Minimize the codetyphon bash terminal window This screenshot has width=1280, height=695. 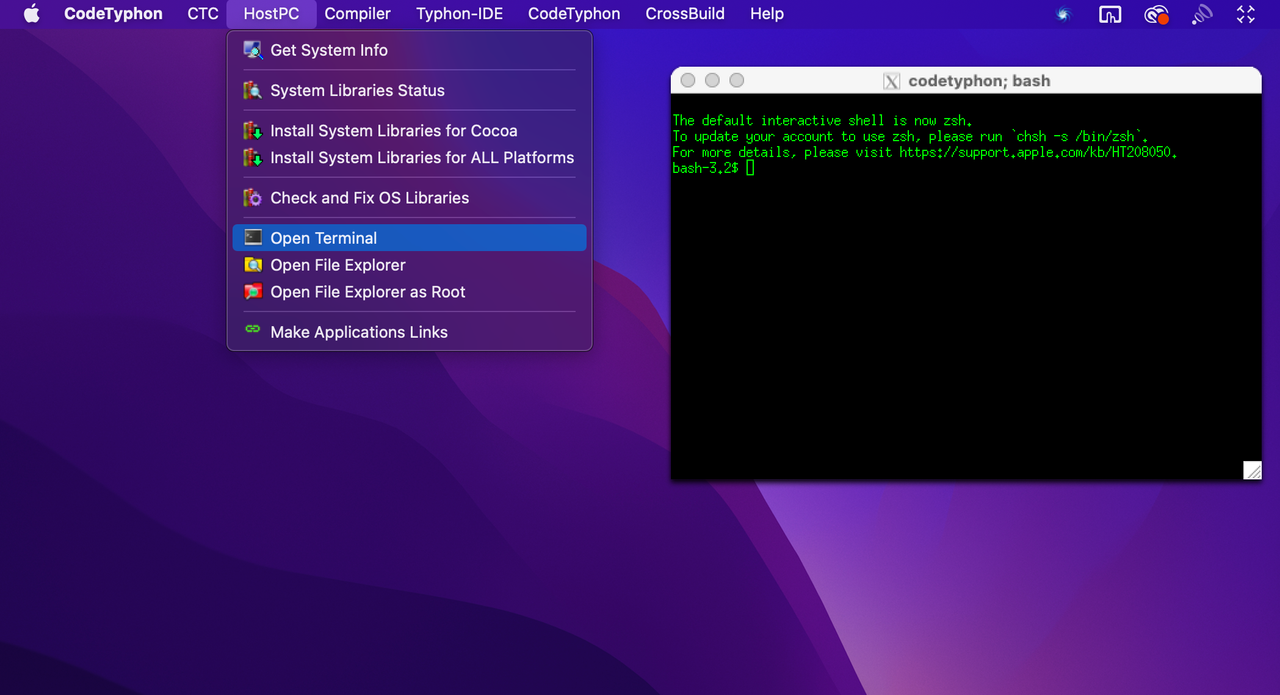(712, 81)
